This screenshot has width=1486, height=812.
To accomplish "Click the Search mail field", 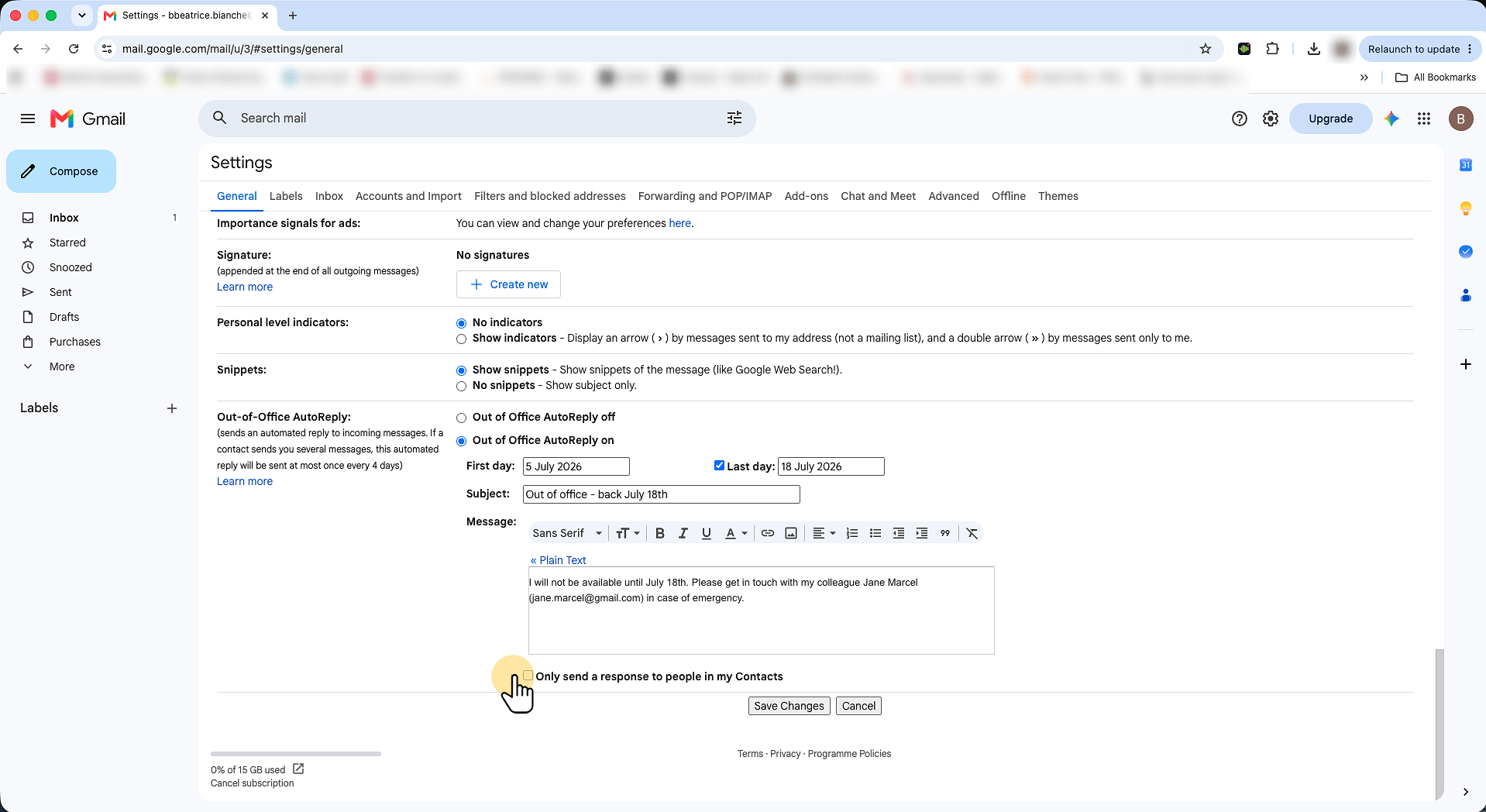I will [x=476, y=118].
